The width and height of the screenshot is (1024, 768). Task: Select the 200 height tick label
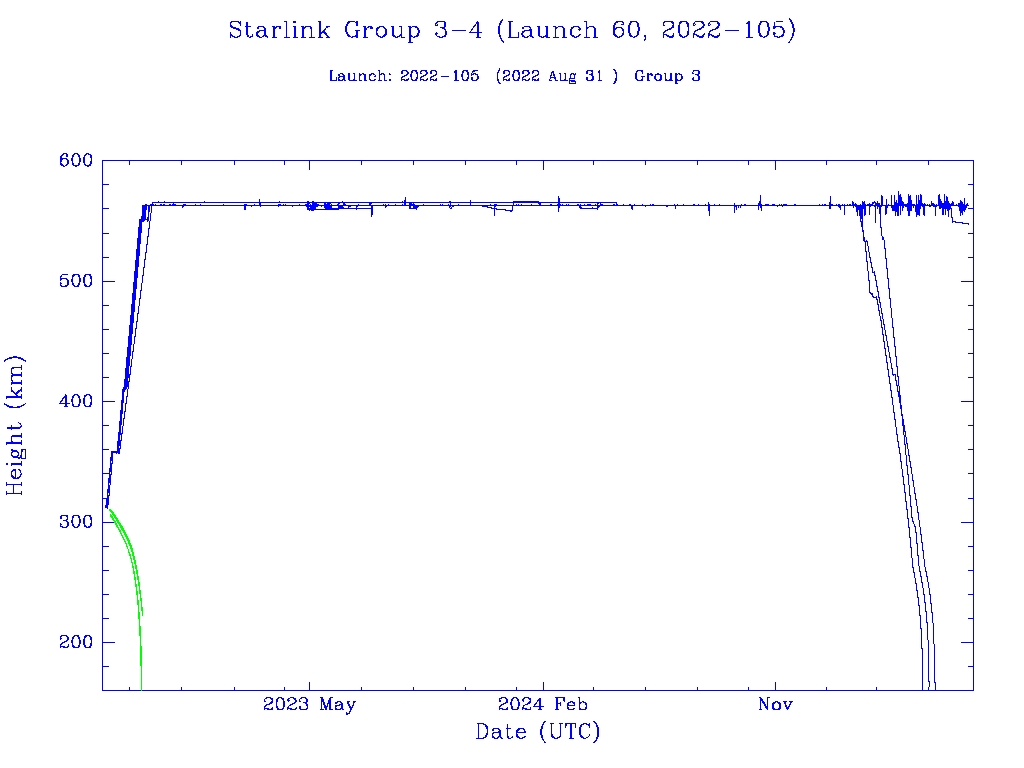click(x=76, y=642)
